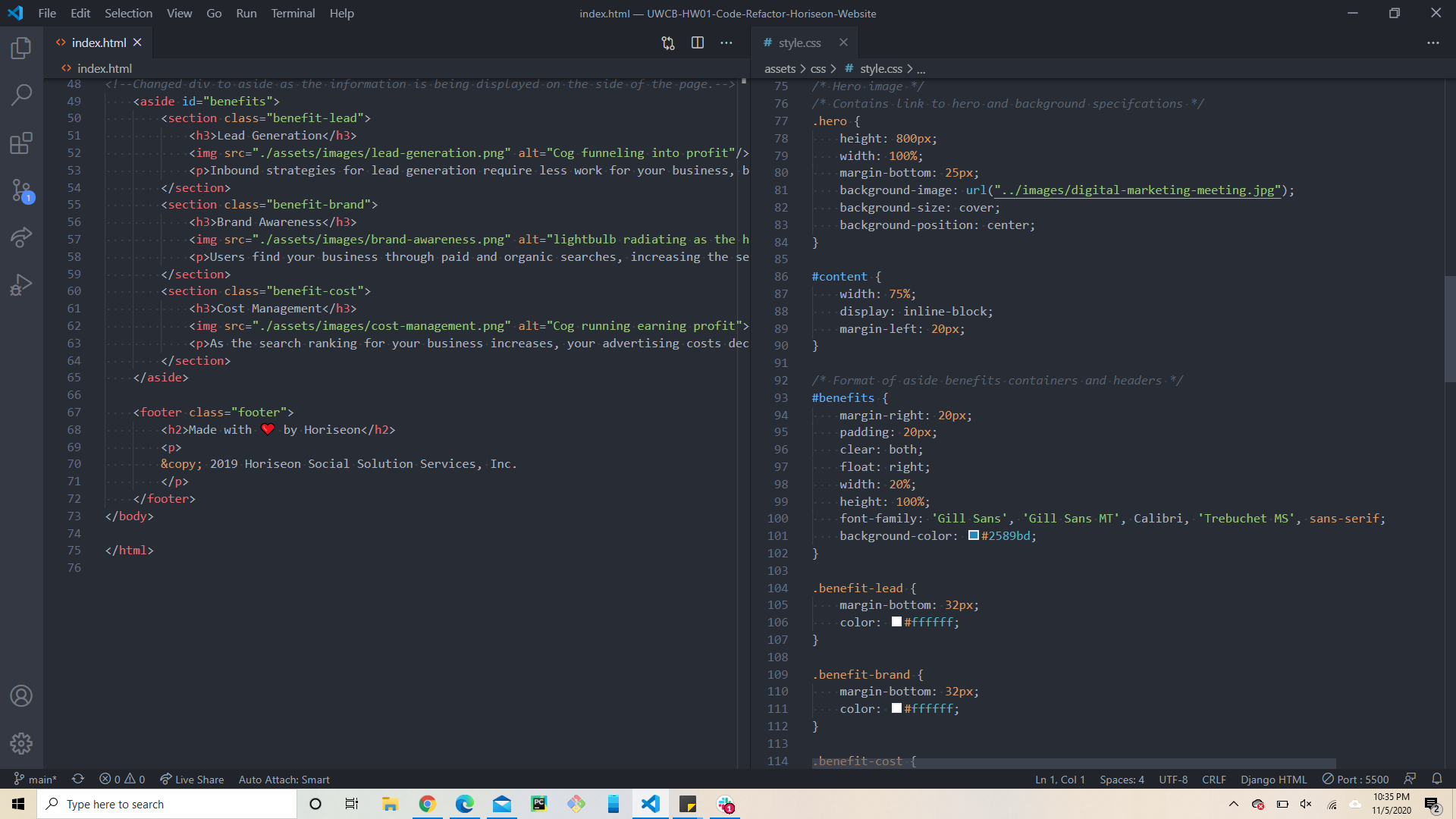
Task: Switch to the style.css tab
Action: pyautogui.click(x=800, y=42)
